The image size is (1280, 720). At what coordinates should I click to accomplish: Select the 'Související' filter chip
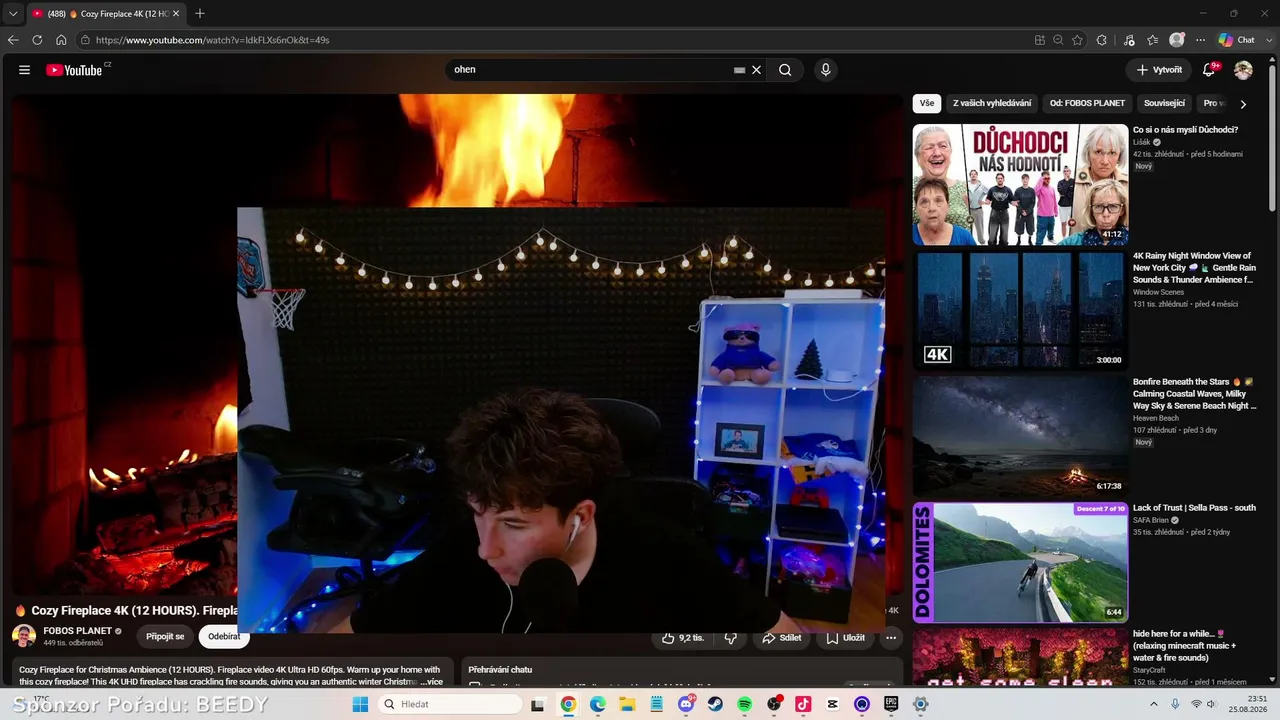(1164, 103)
